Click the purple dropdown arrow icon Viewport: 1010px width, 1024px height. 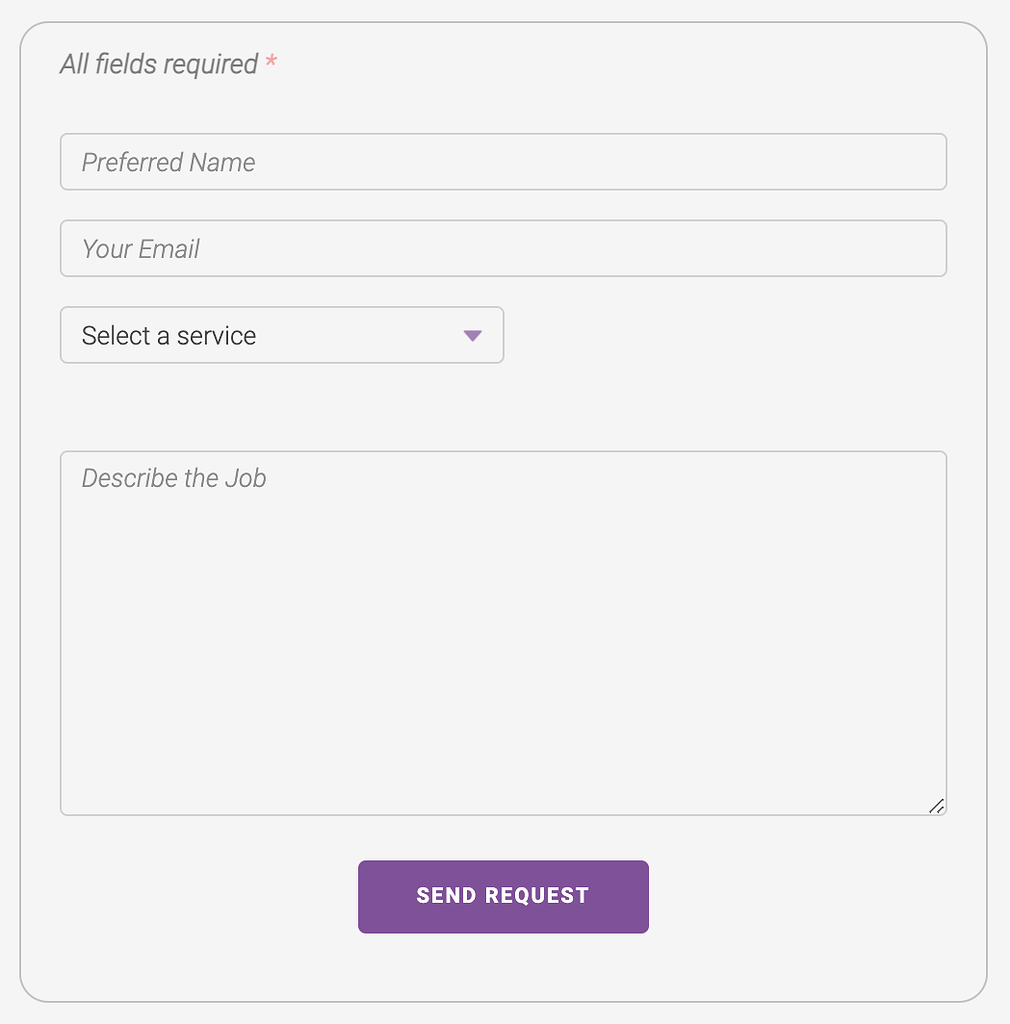(471, 336)
